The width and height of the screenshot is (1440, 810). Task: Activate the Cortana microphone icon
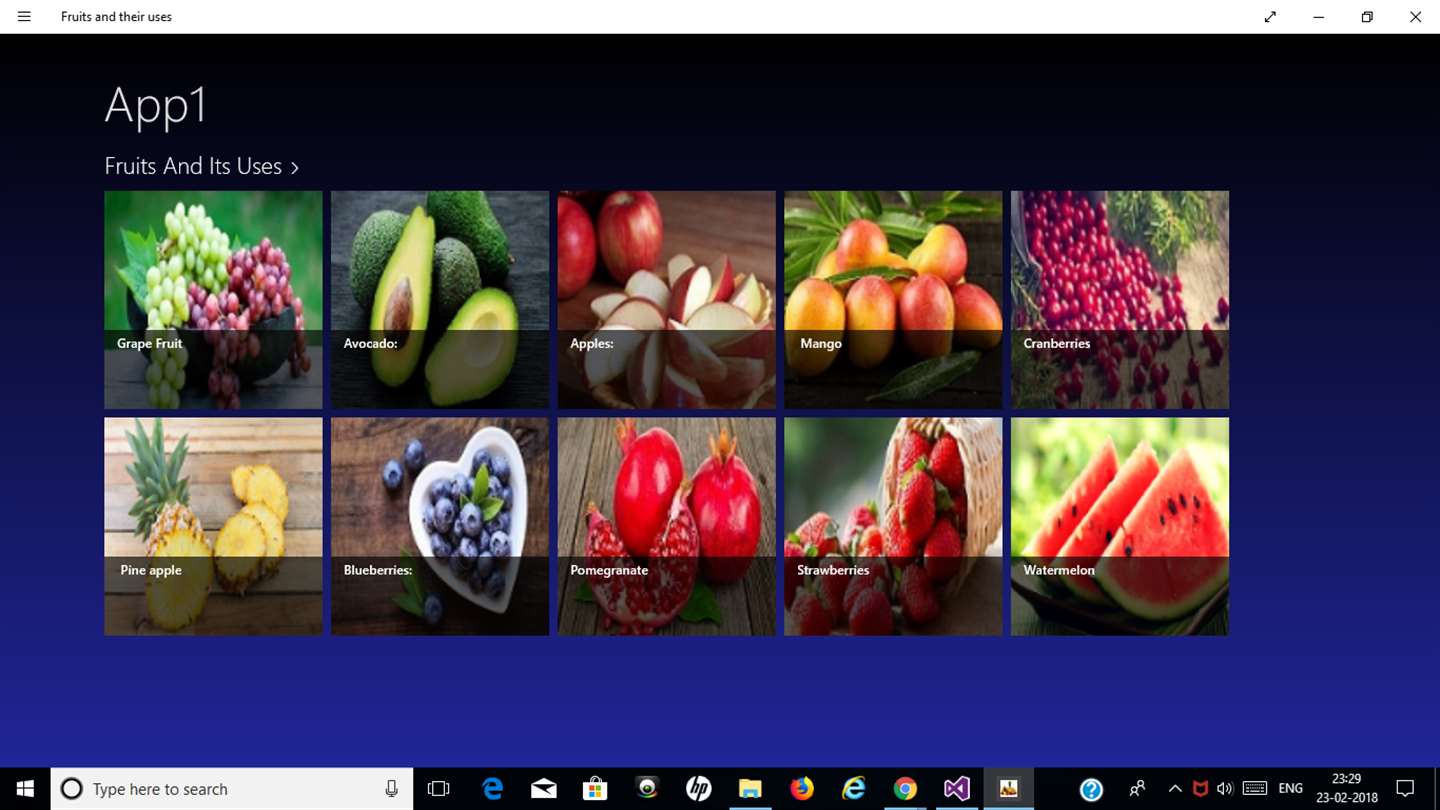tap(391, 789)
